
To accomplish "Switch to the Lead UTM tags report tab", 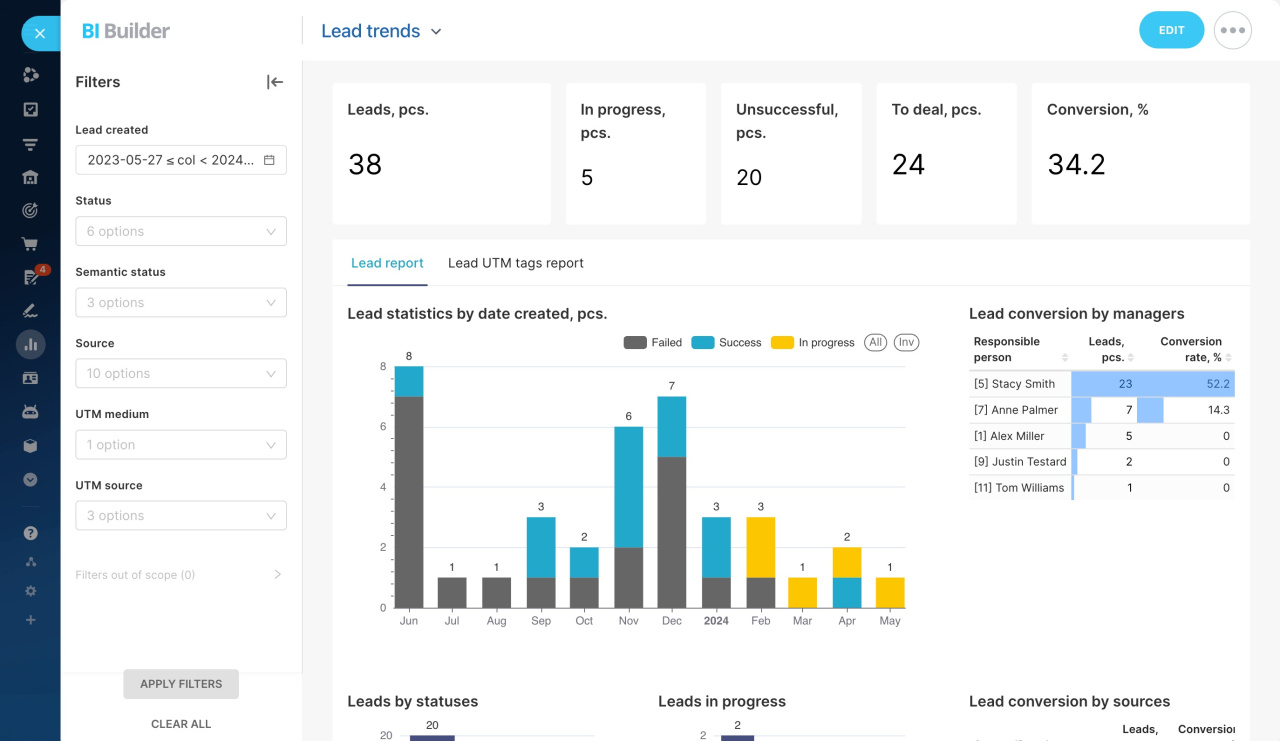I will point(516,263).
